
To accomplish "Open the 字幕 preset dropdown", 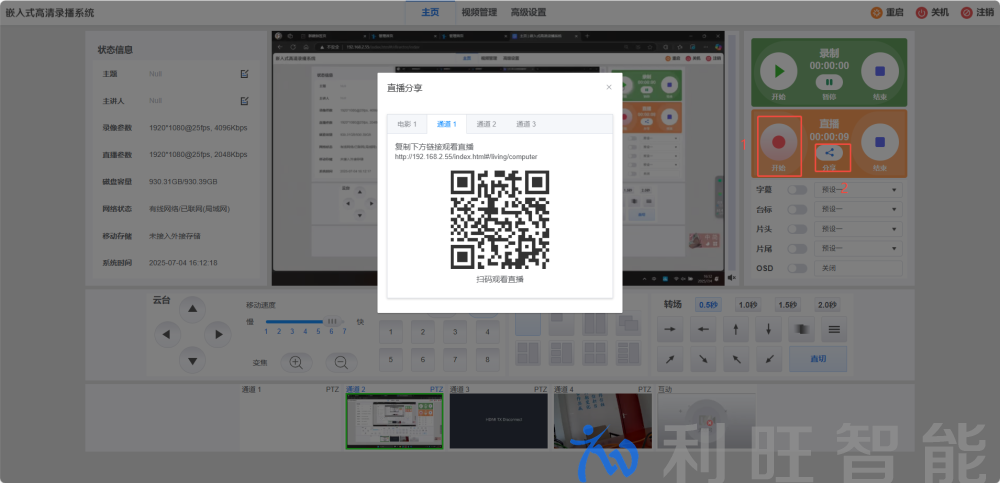I will [858, 190].
